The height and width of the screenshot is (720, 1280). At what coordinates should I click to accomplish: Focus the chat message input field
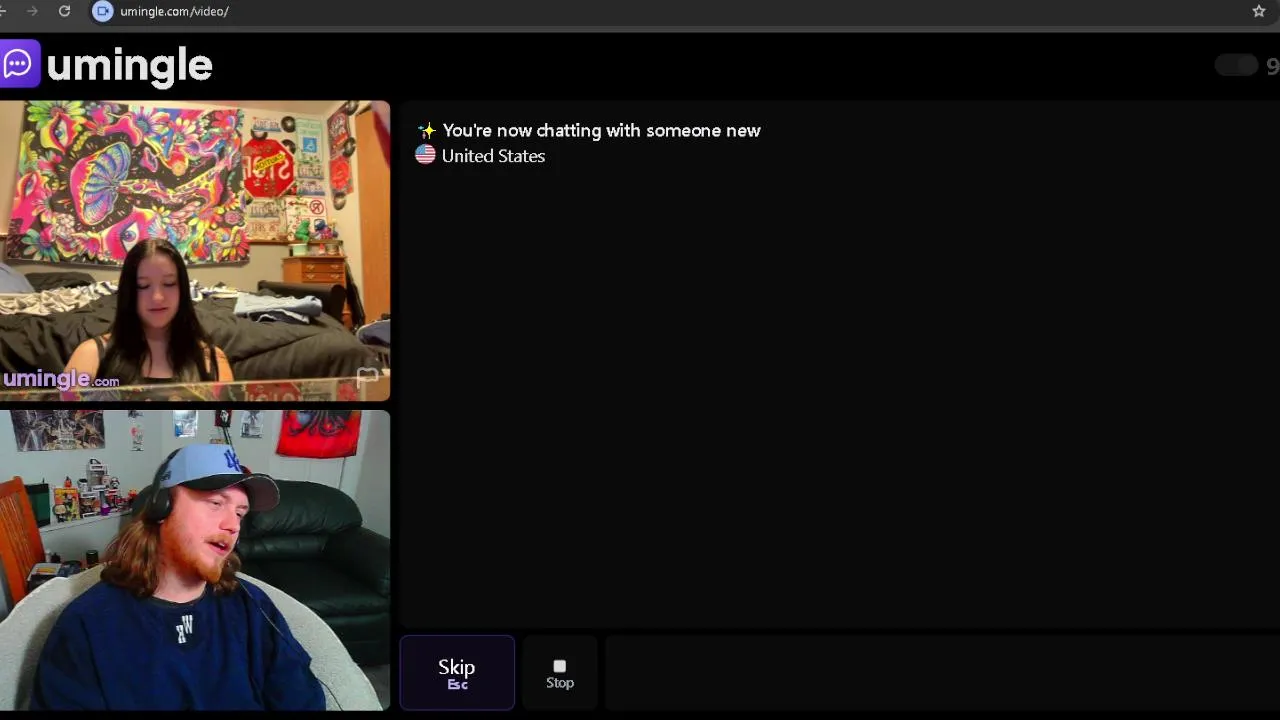940,673
